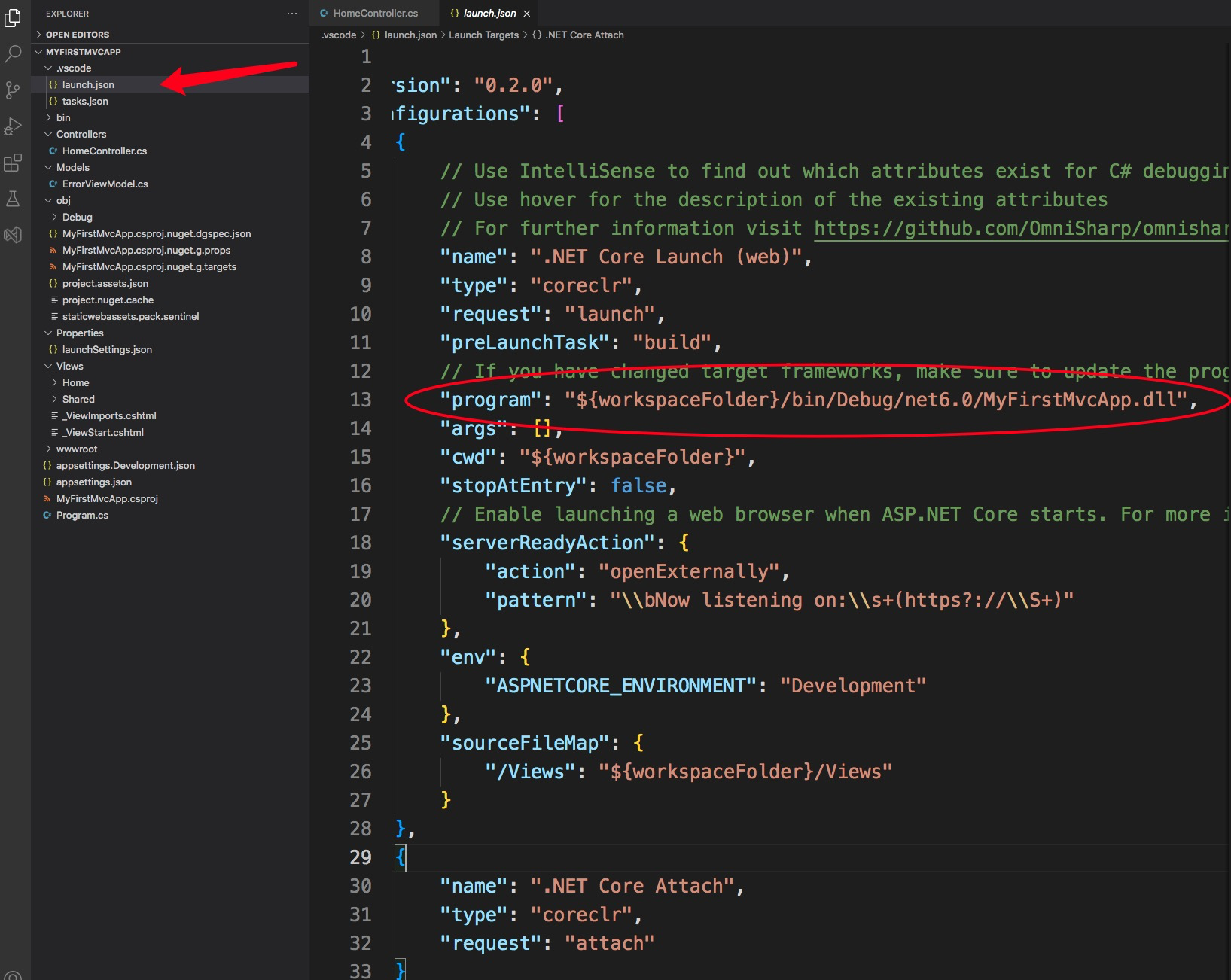1231x980 pixels.
Task: Expand the wwwroot folder
Action: pyautogui.click(x=48, y=449)
